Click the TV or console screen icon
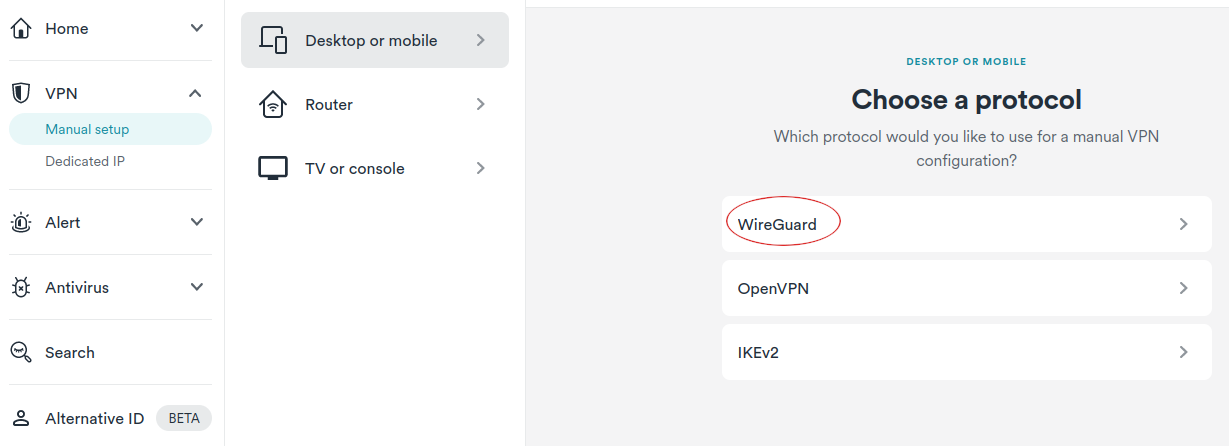1229x446 pixels. [x=273, y=169]
